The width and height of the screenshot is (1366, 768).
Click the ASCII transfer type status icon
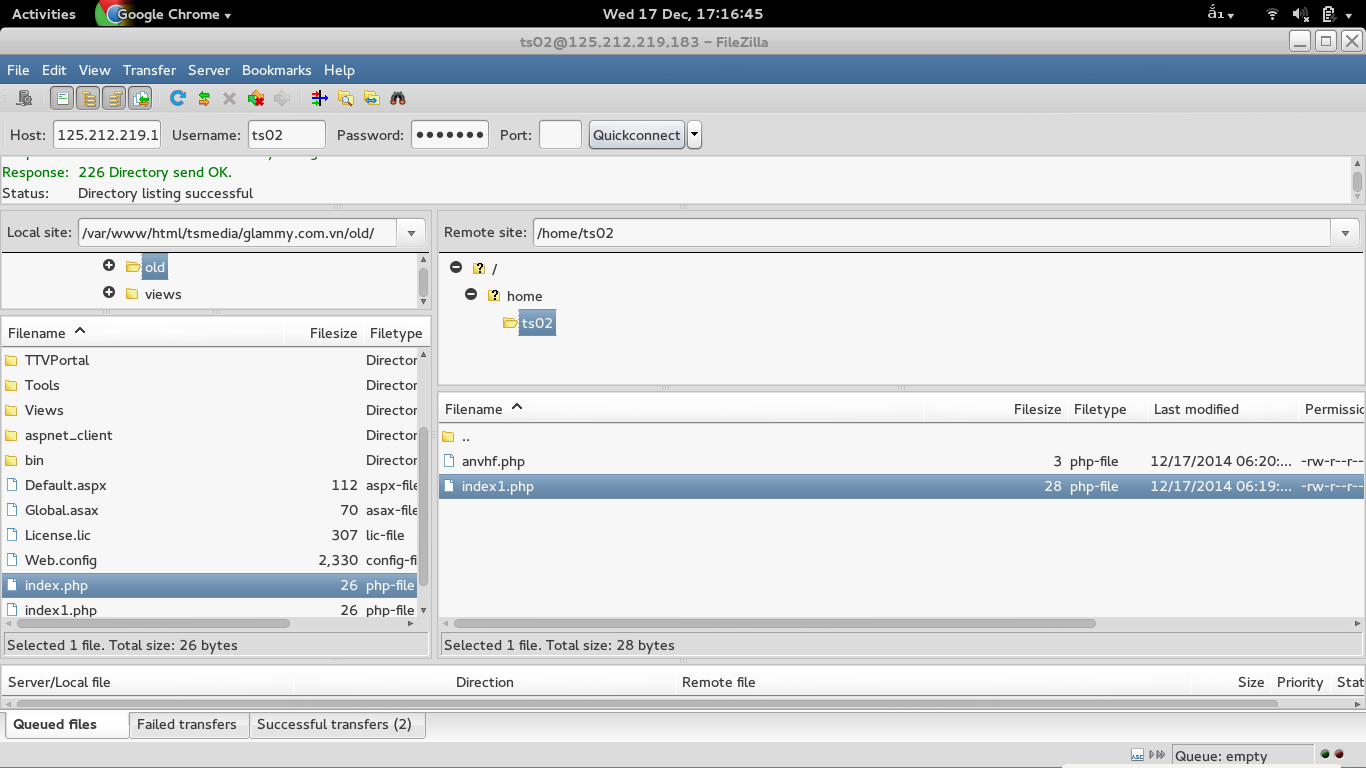pyautogui.click(x=1138, y=755)
